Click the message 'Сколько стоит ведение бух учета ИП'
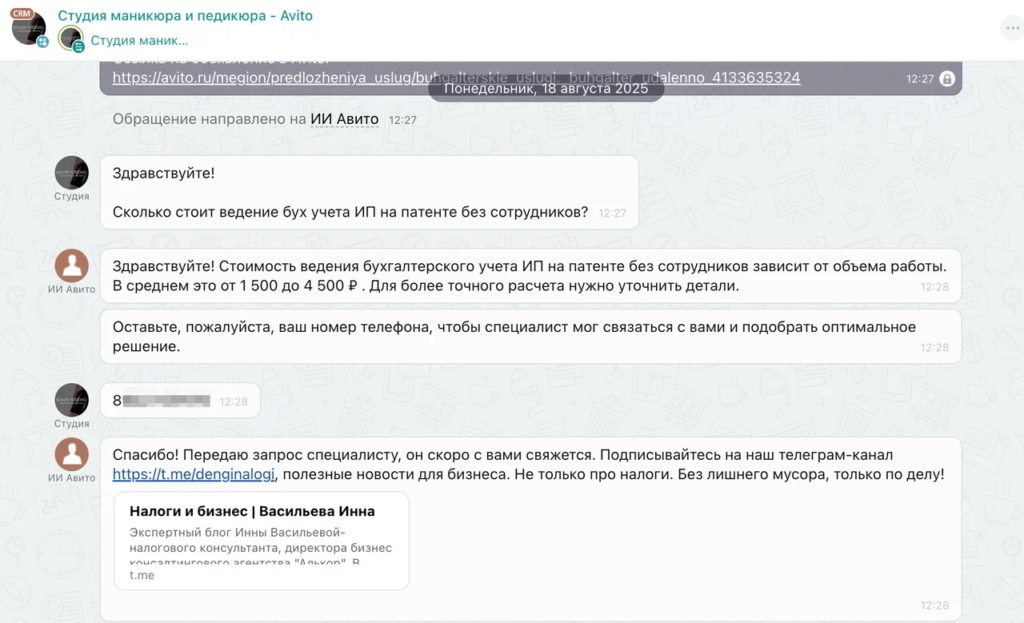Screen dimensions: 1024x623 (369, 193)
